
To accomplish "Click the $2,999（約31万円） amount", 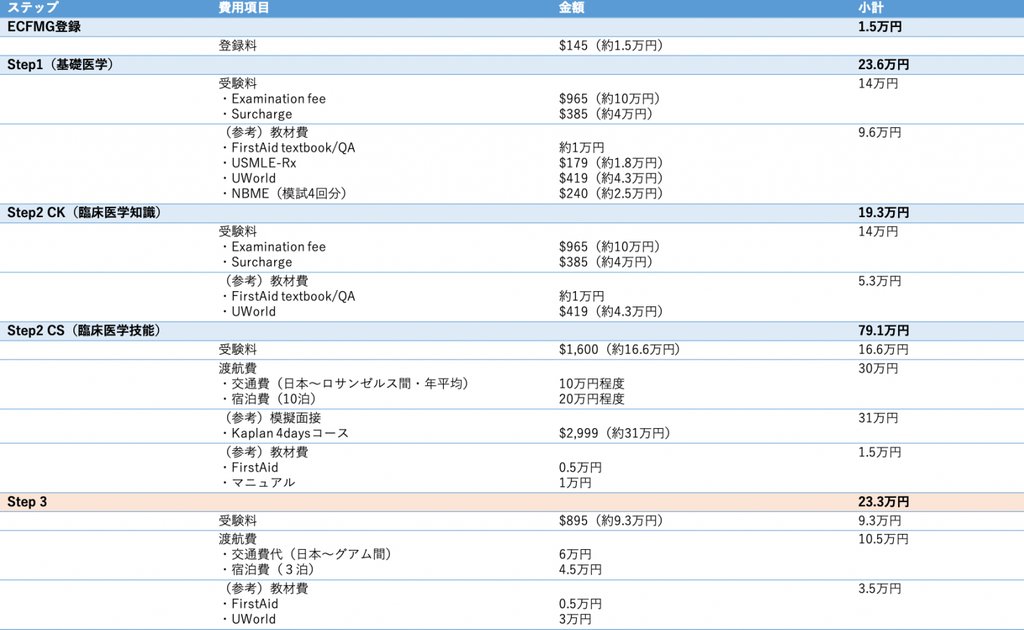I will [x=614, y=434].
